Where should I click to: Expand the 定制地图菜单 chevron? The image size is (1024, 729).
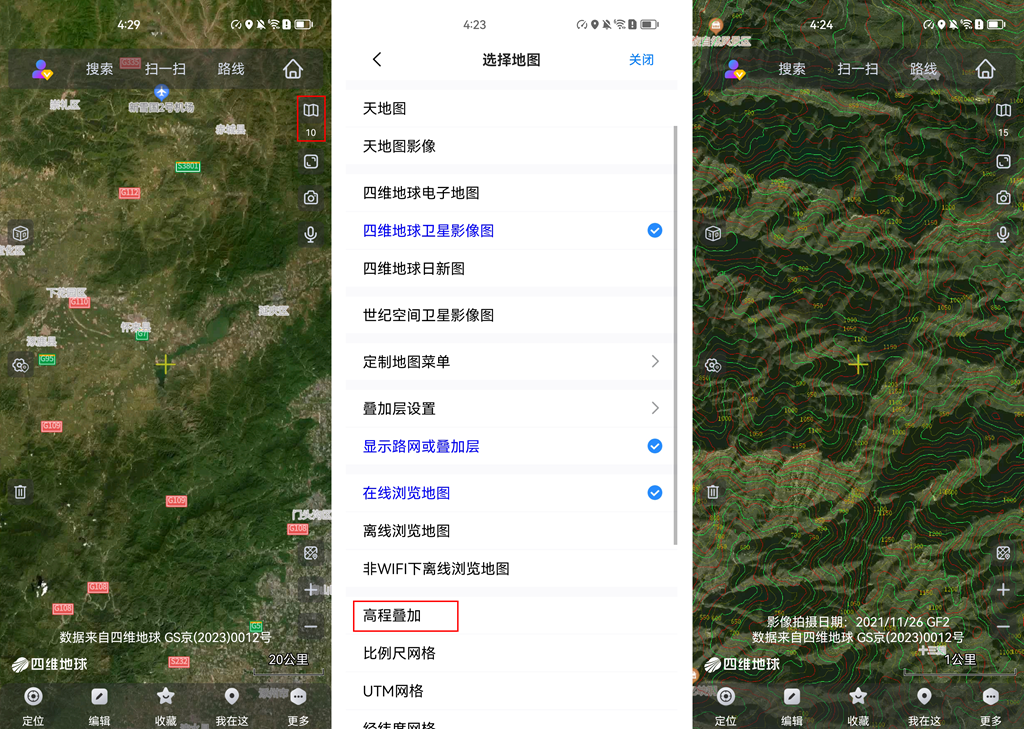click(655, 361)
